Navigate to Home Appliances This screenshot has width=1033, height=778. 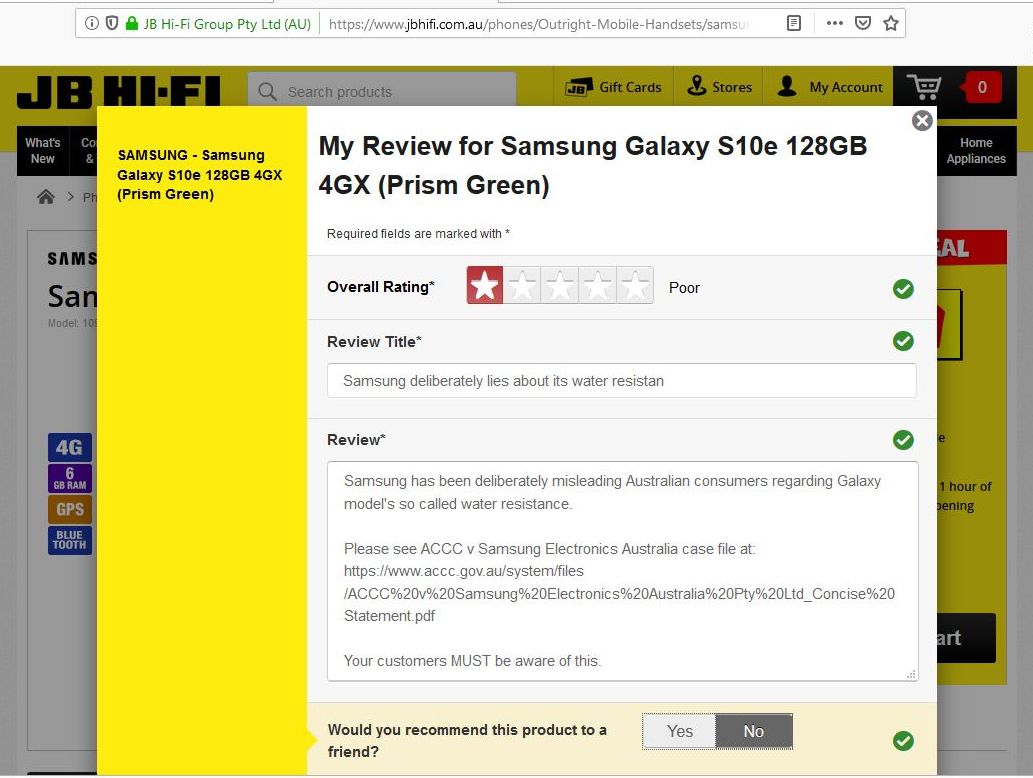coord(975,150)
